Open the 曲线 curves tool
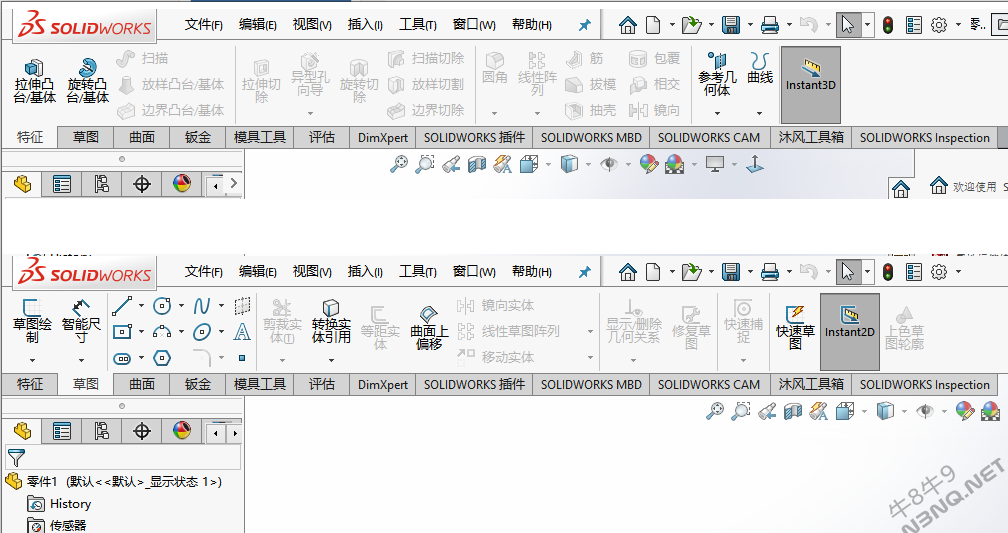The width and height of the screenshot is (1008, 533). [x=760, y=69]
